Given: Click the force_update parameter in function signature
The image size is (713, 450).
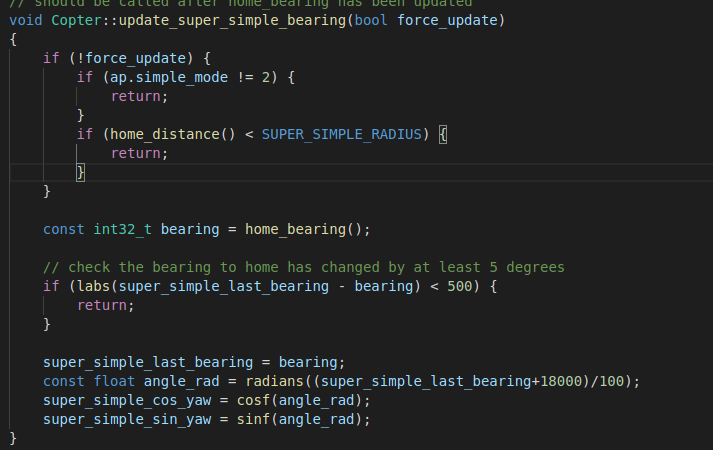Looking at the screenshot, I should tap(447, 20).
